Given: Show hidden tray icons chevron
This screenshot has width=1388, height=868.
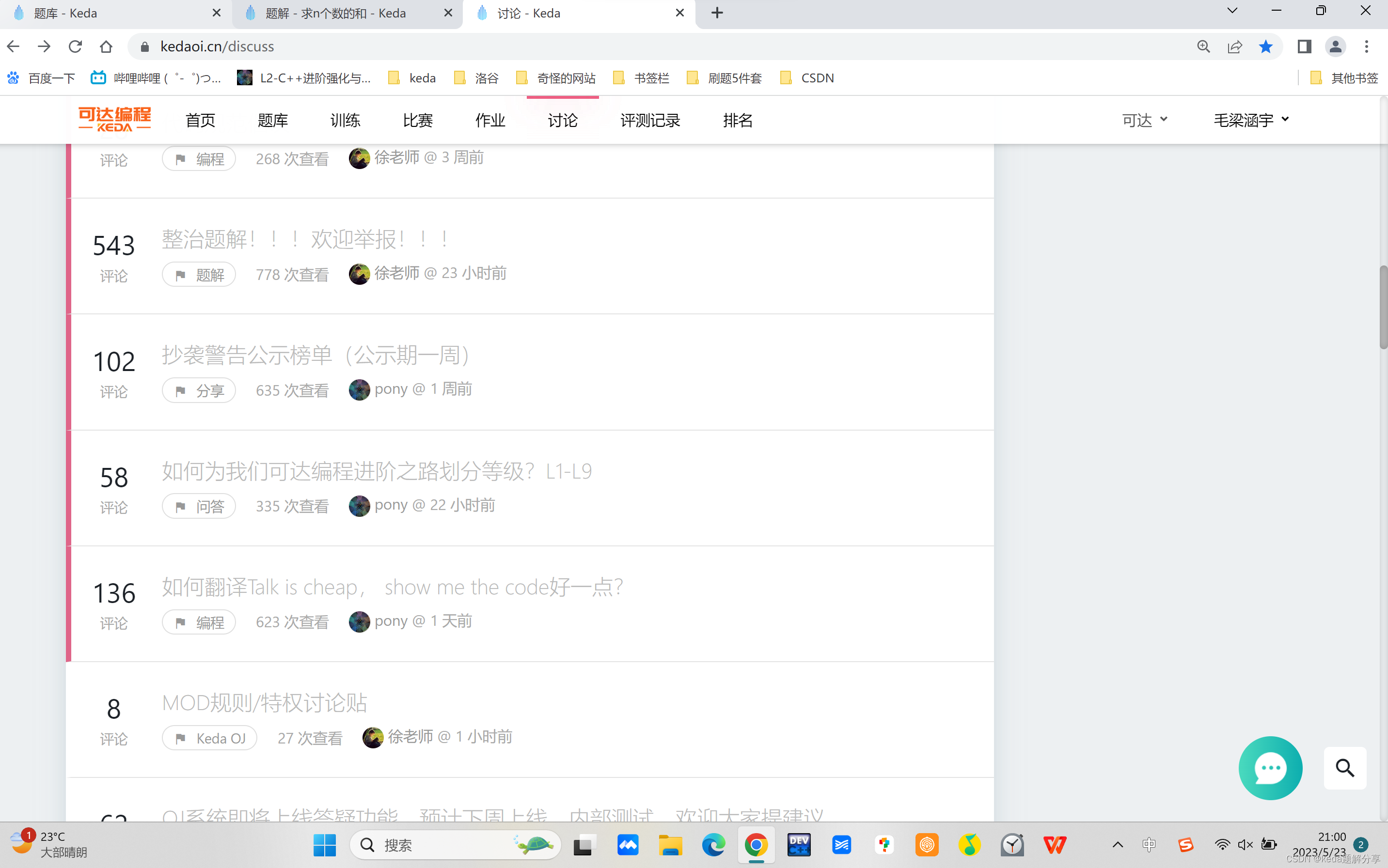Looking at the screenshot, I should point(1118,844).
